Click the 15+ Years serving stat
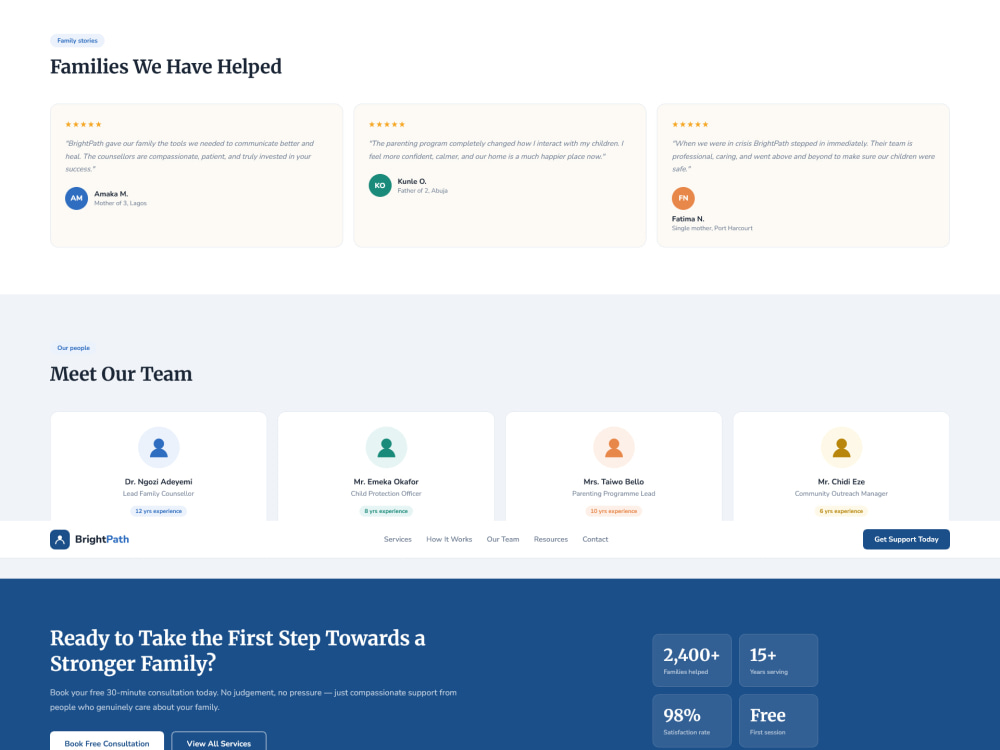1000x750 pixels. [x=778, y=661]
